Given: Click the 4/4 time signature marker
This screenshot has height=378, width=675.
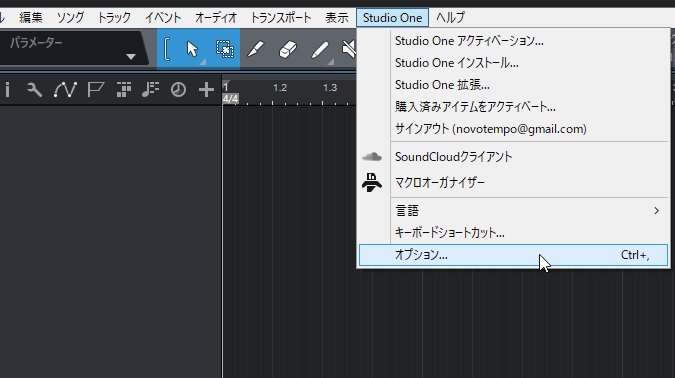Looking at the screenshot, I should coord(230,99).
